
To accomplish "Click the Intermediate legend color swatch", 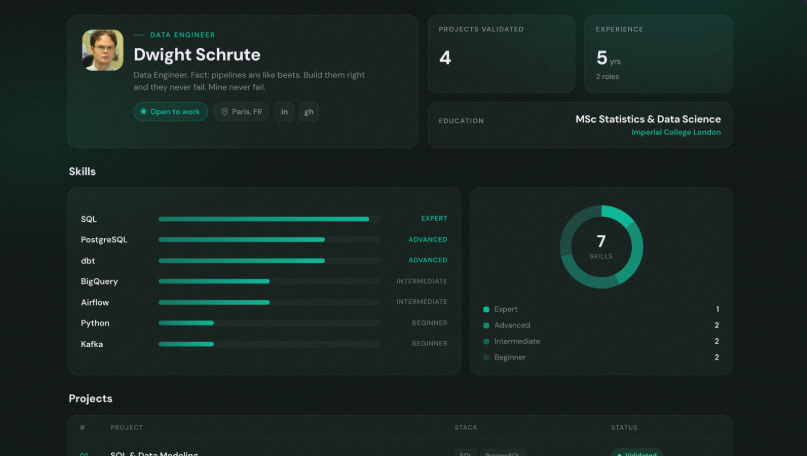I will click(x=486, y=341).
